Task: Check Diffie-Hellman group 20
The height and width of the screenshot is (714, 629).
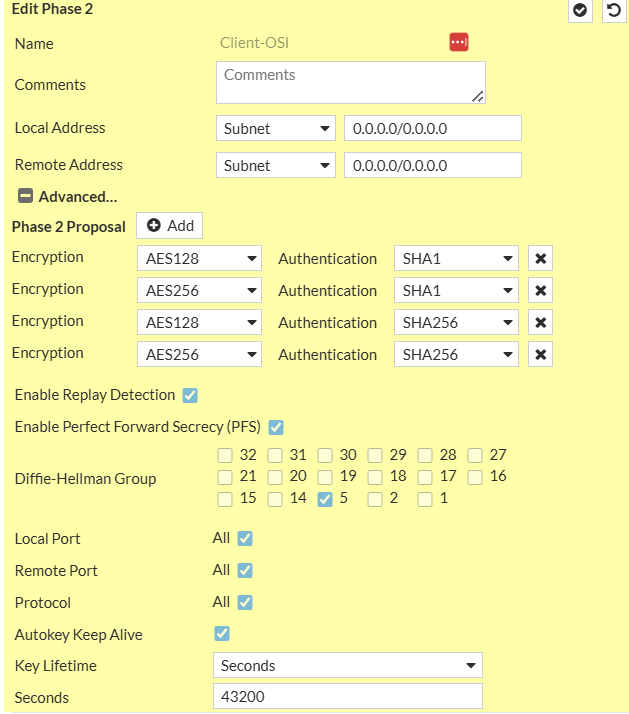Action: [275, 477]
